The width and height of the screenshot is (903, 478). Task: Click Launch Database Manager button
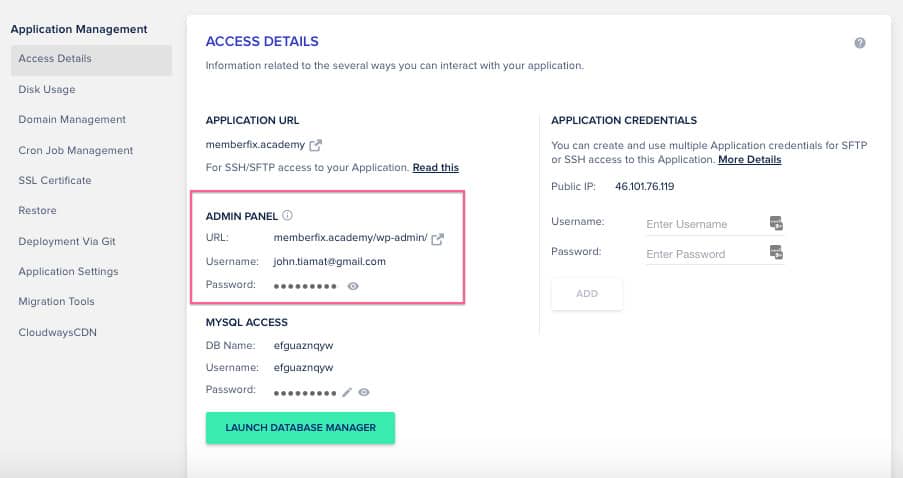[x=300, y=428]
